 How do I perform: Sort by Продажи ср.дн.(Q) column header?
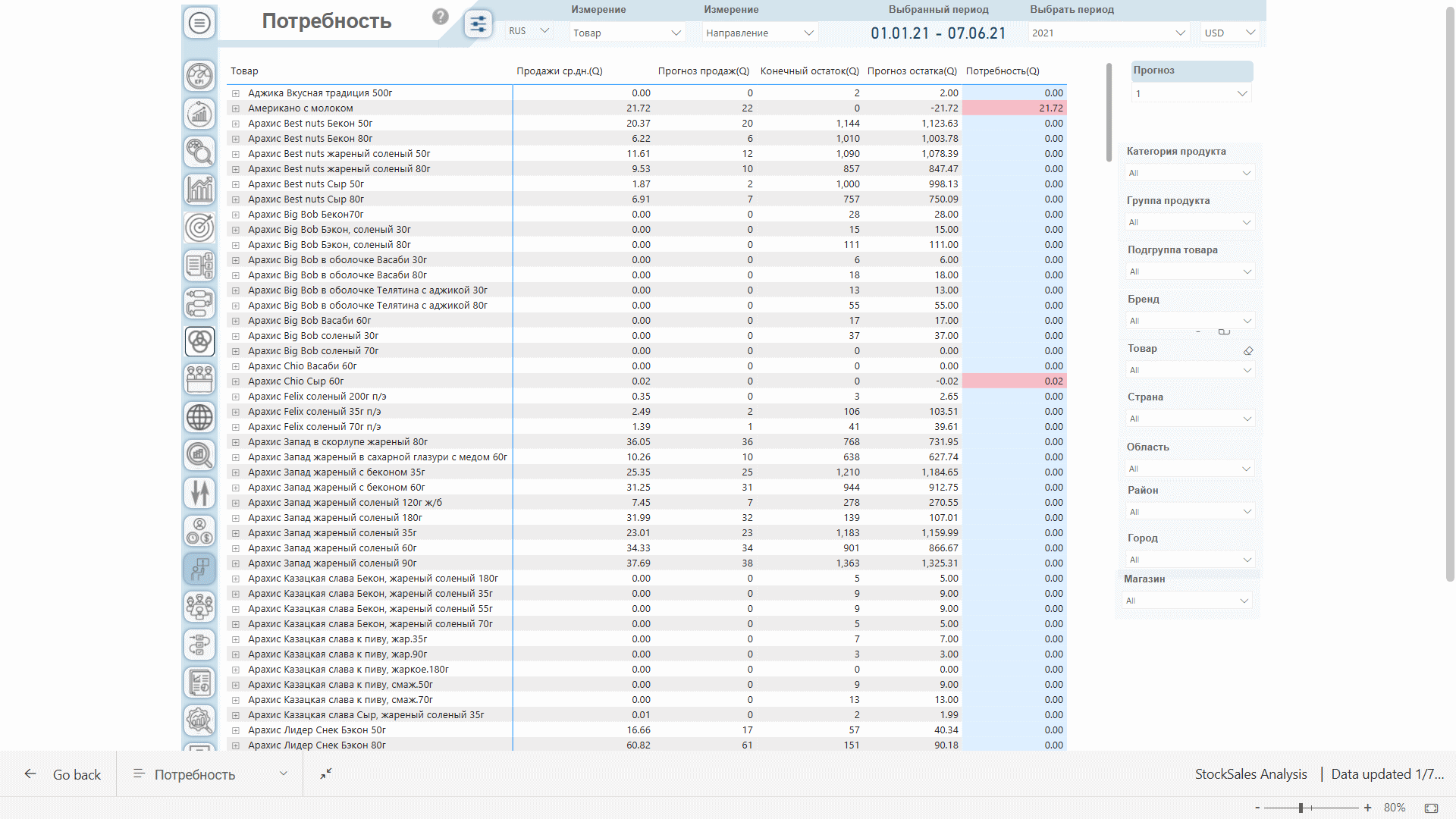[x=559, y=71]
